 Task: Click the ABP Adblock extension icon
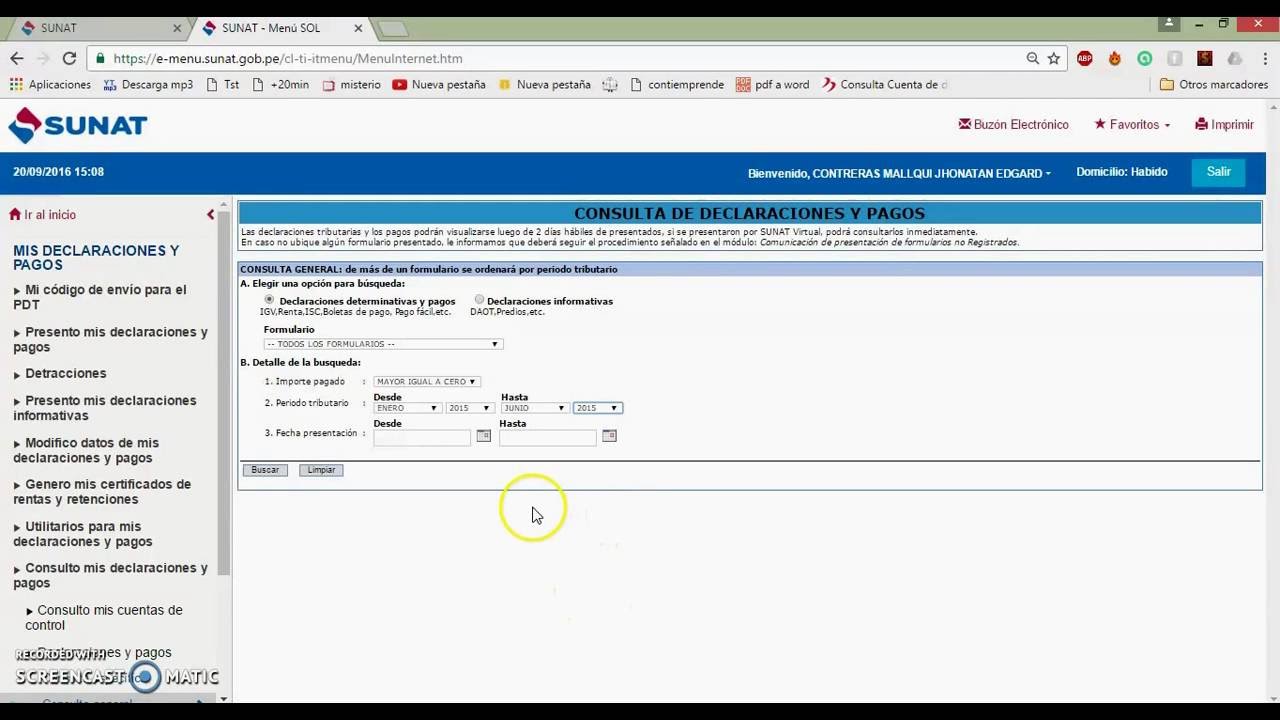tap(1085, 59)
